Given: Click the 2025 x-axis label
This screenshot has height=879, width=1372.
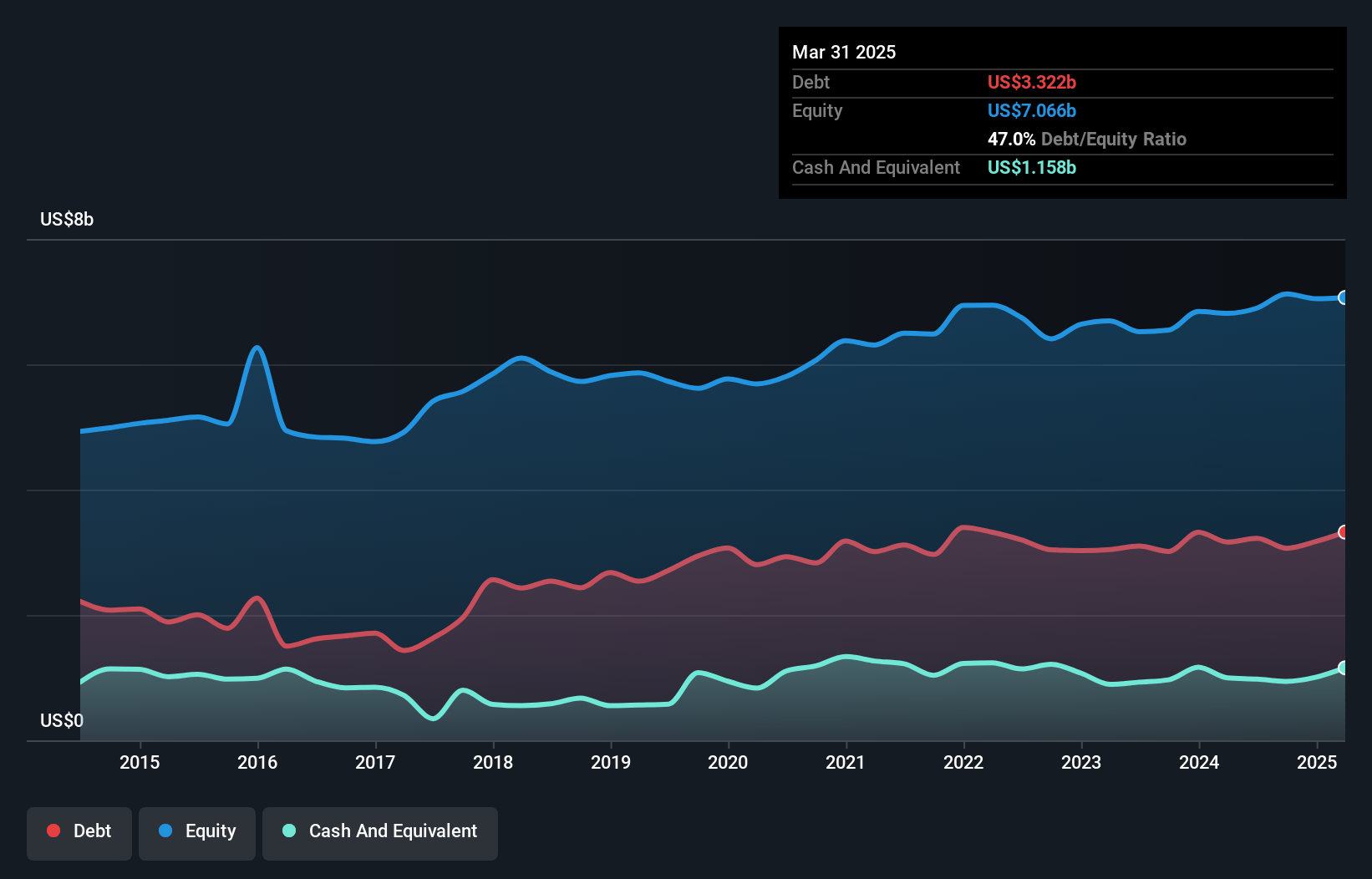Looking at the screenshot, I should 1317,762.
